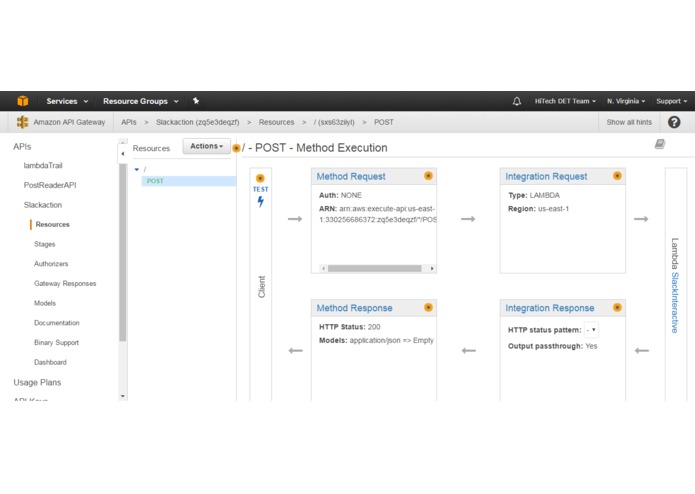Open the Services menu
The width and height of the screenshot is (695, 494).
[67, 101]
